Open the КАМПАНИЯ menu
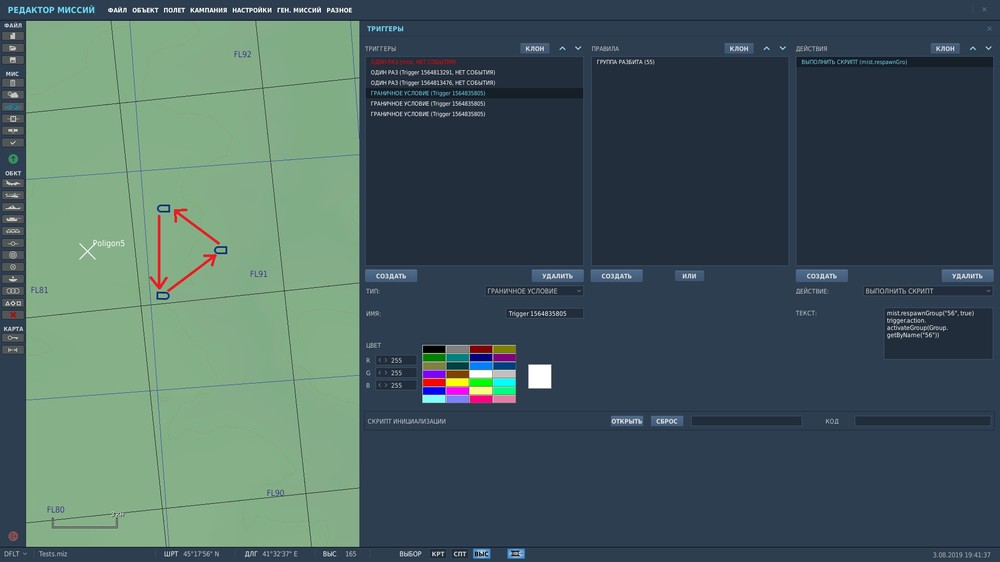Screen dimensions: 1000x562 [x=209, y=9]
